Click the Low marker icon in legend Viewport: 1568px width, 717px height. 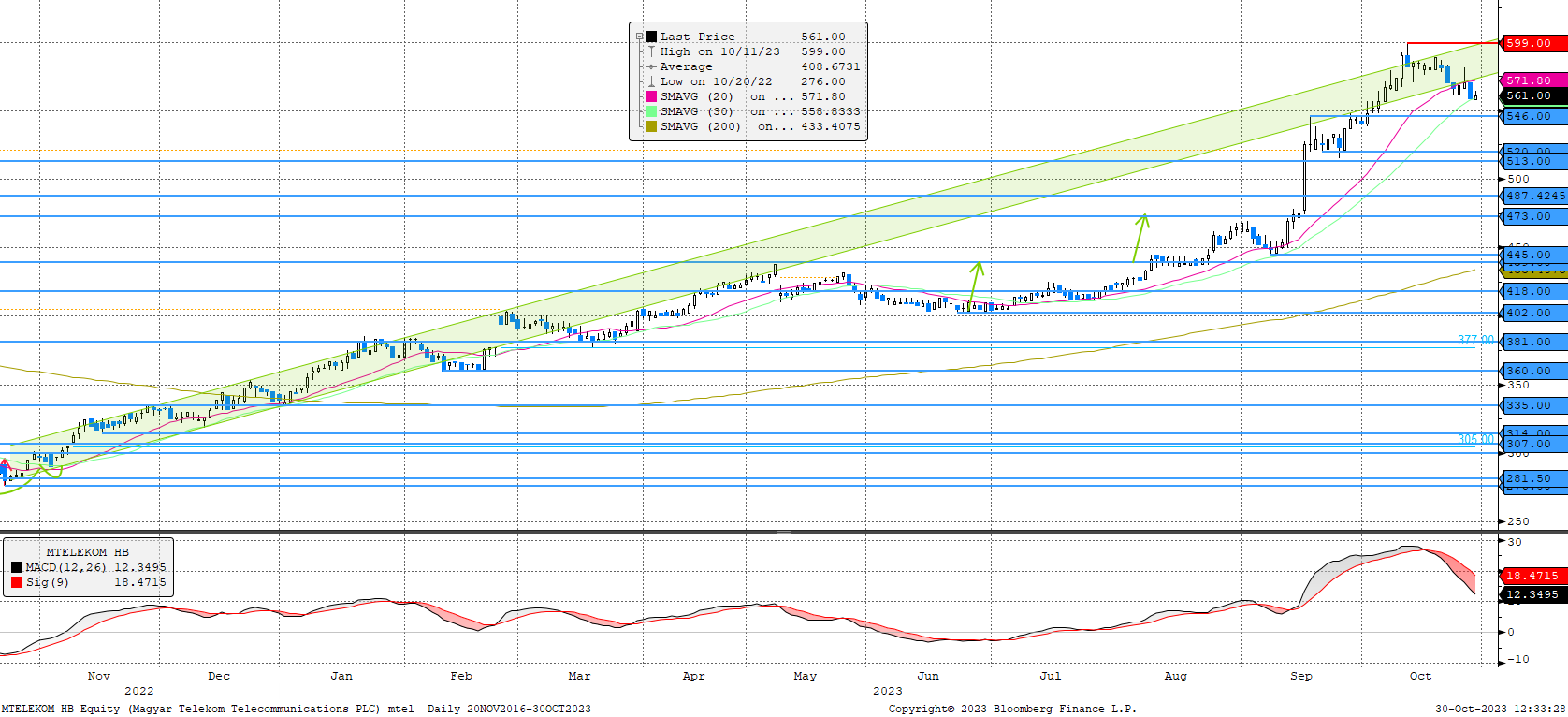[x=651, y=81]
